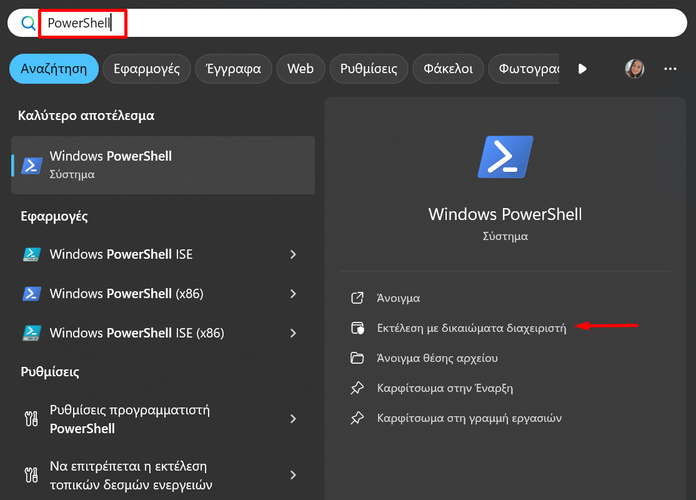The height and width of the screenshot is (500, 696).
Task: Click the Να επιτρέπεται η εκτέλεση tools icon
Action: coord(31,475)
